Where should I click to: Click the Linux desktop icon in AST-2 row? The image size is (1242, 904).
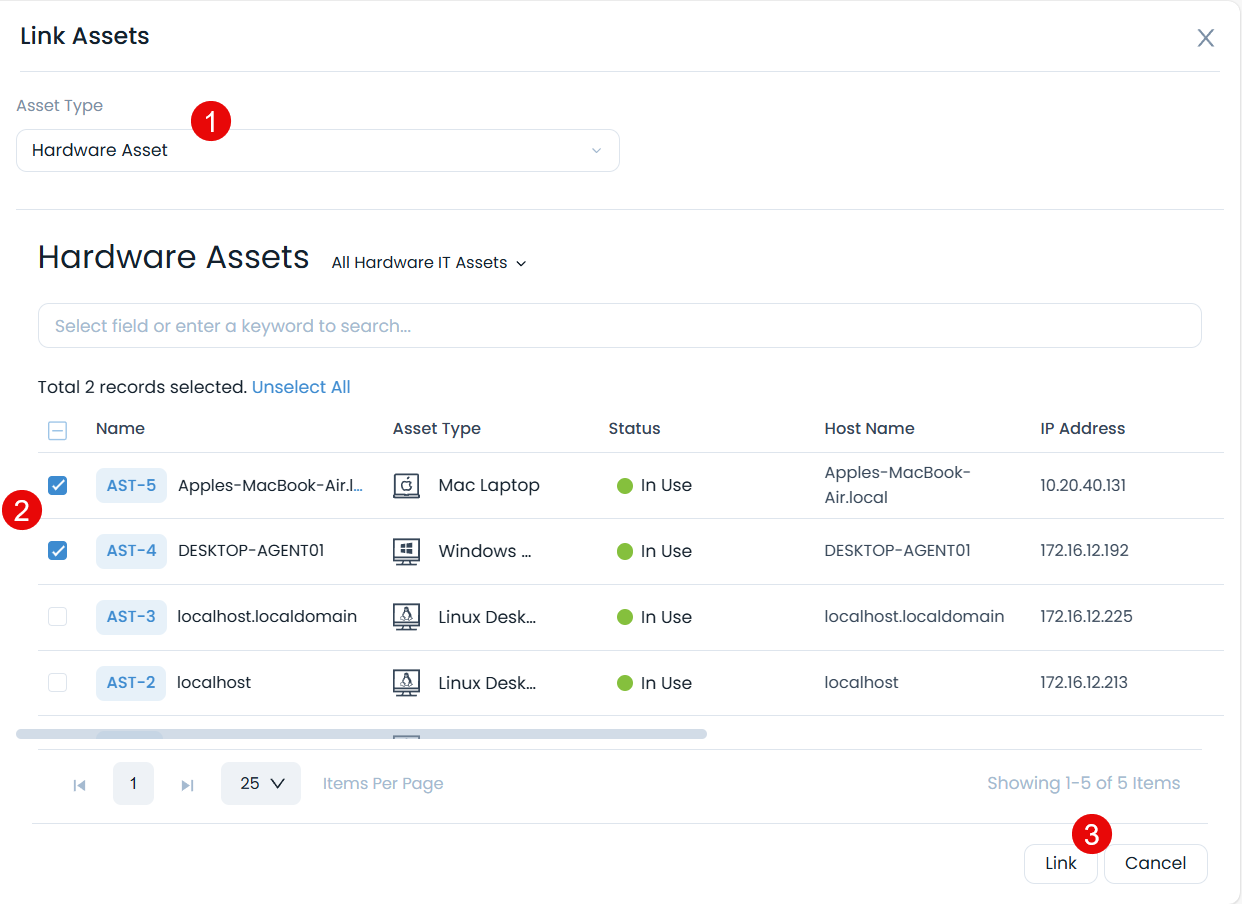406,683
